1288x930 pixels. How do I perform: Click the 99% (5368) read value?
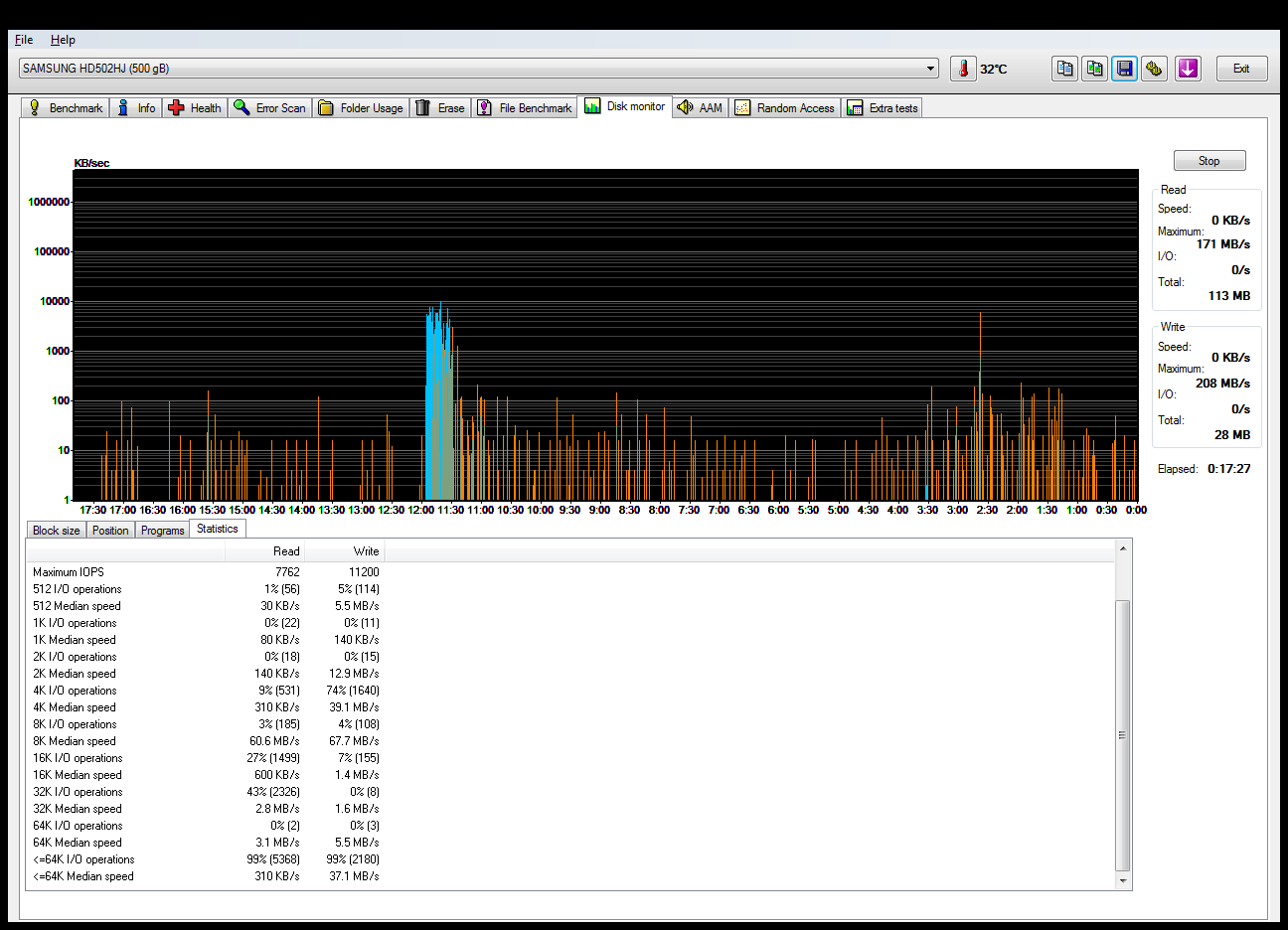click(x=273, y=859)
